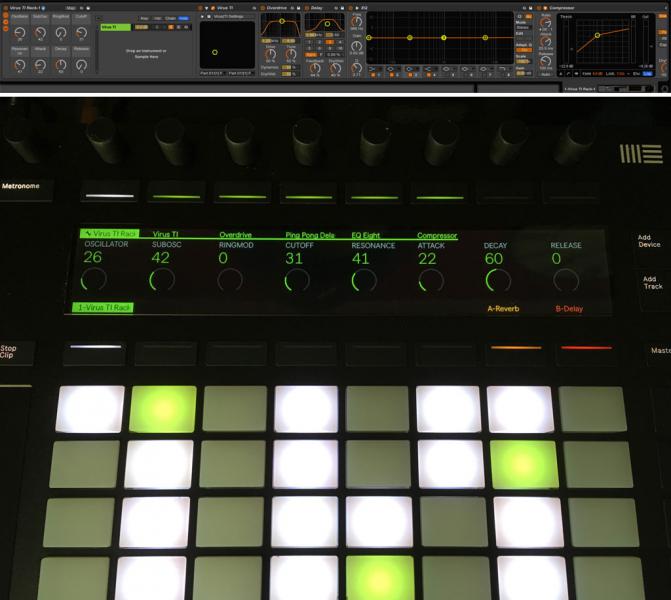671x600 pixels.
Task: Click the Overdrive filter display handle
Action: (282, 21)
